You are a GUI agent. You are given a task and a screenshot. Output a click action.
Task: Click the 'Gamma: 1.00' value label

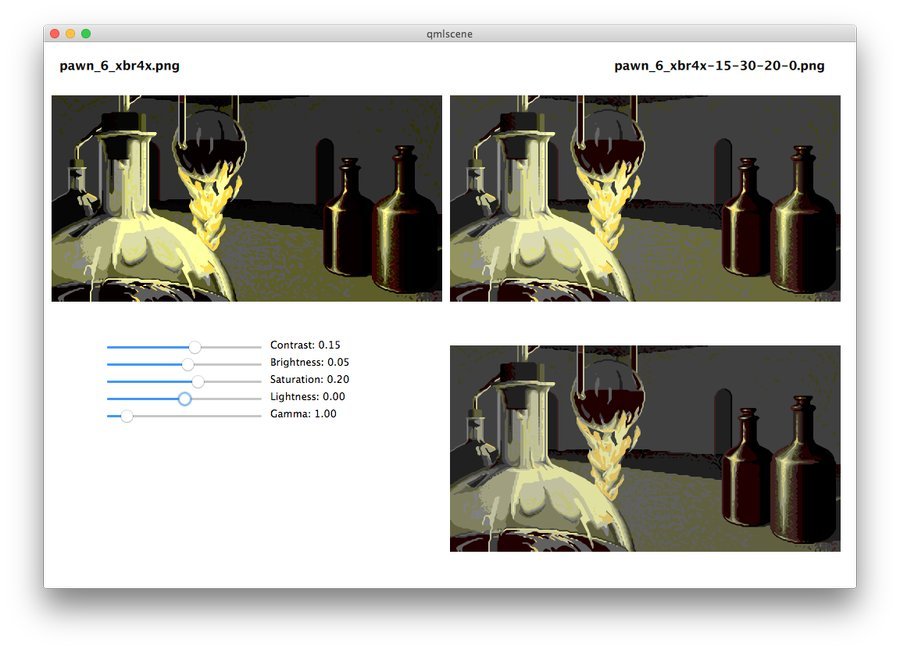point(303,413)
